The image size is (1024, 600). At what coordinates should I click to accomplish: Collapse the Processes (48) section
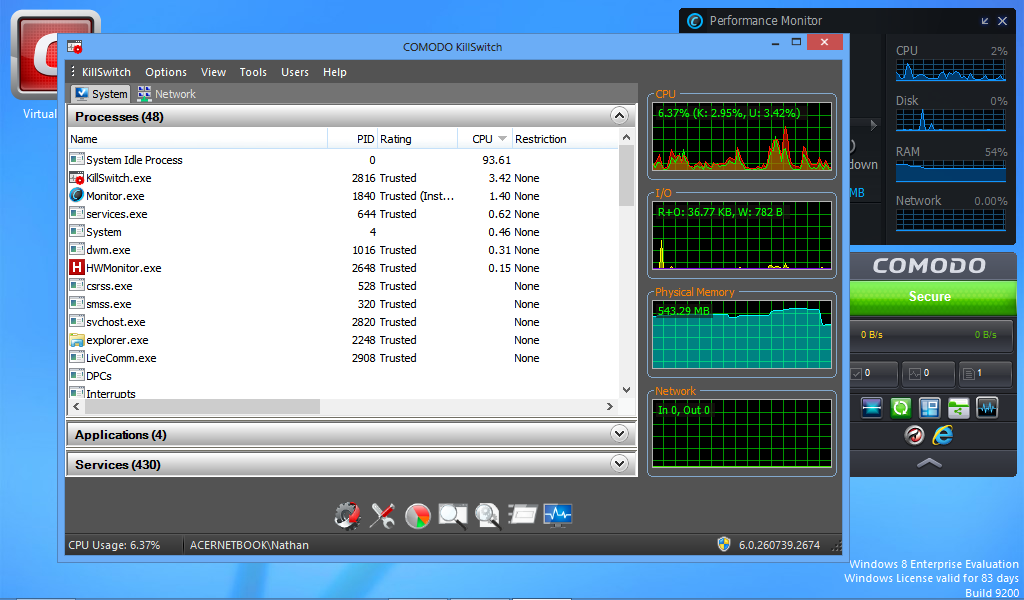621,116
